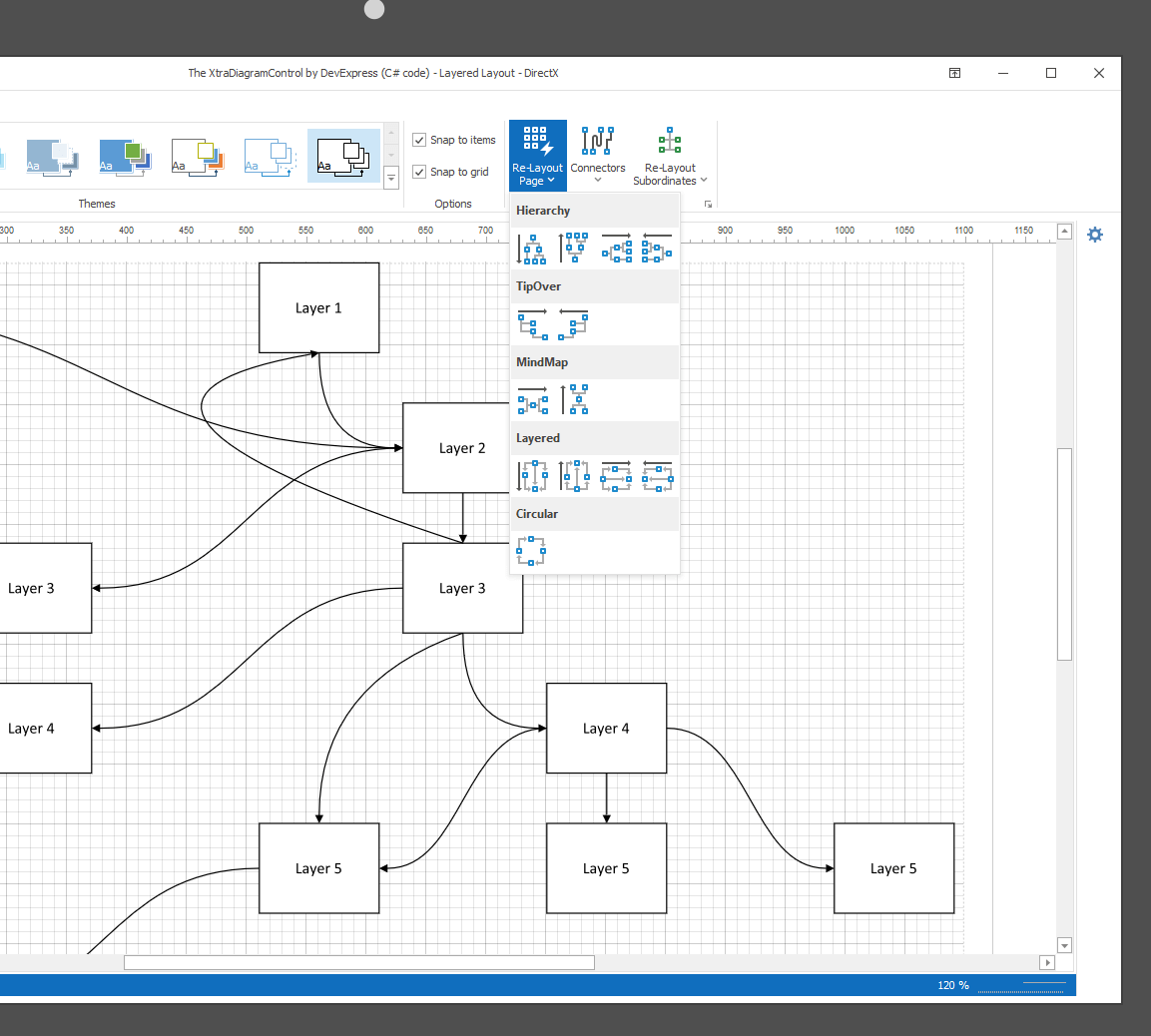
Task: Select the light blue outline theme
Action: click(x=271, y=157)
